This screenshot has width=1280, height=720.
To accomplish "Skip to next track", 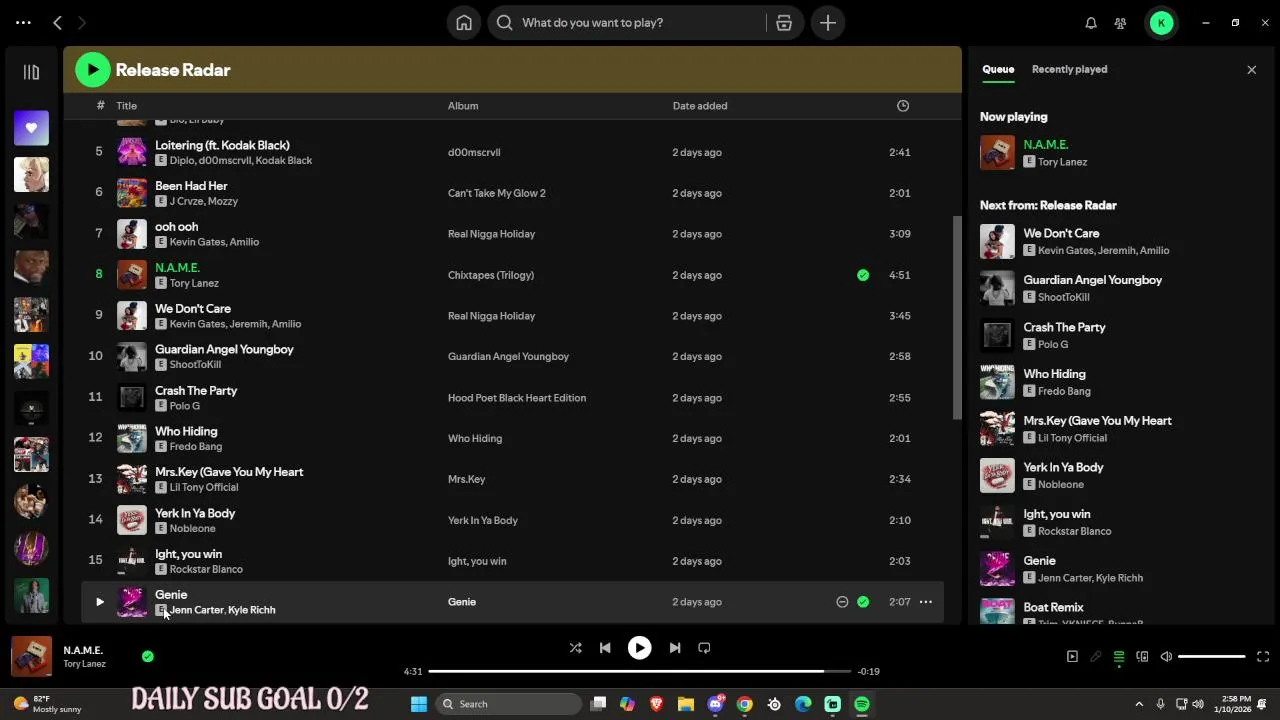I will pos(674,648).
